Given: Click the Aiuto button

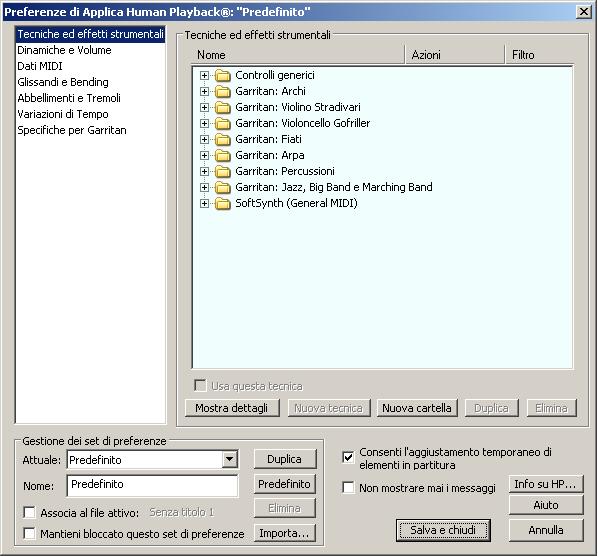Looking at the screenshot, I should (x=546, y=505).
